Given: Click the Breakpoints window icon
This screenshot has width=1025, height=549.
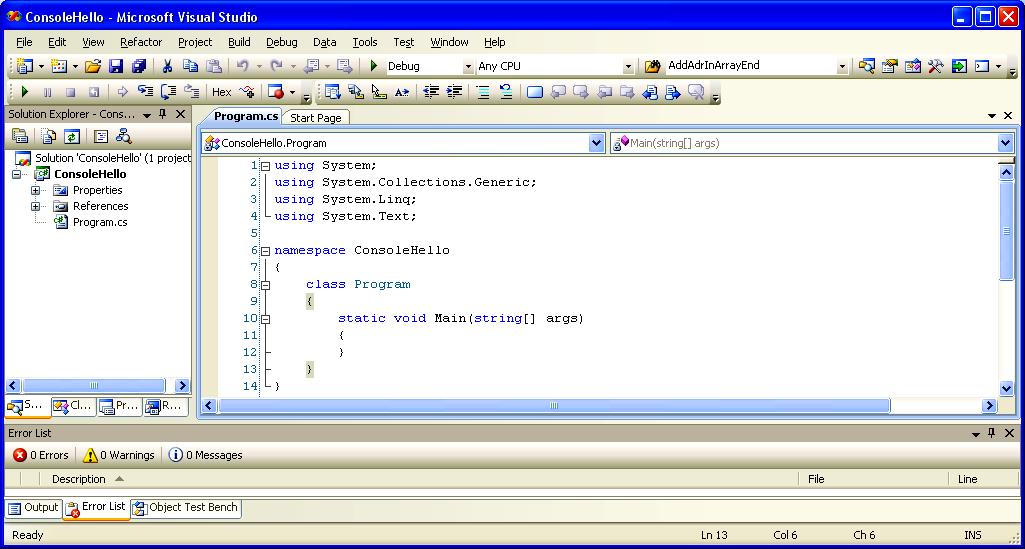Looking at the screenshot, I should point(276,92).
